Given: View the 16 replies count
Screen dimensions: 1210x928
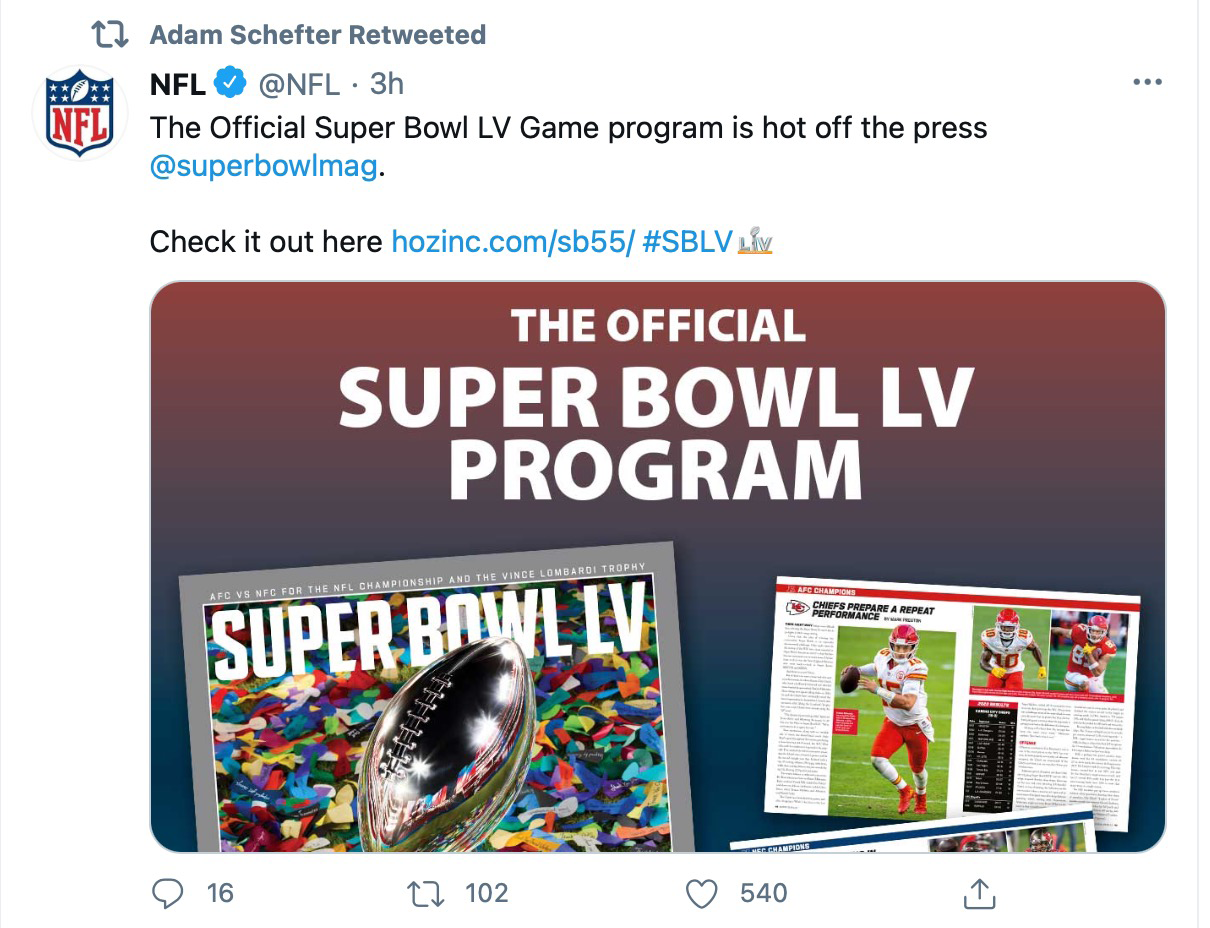Looking at the screenshot, I should 220,893.
